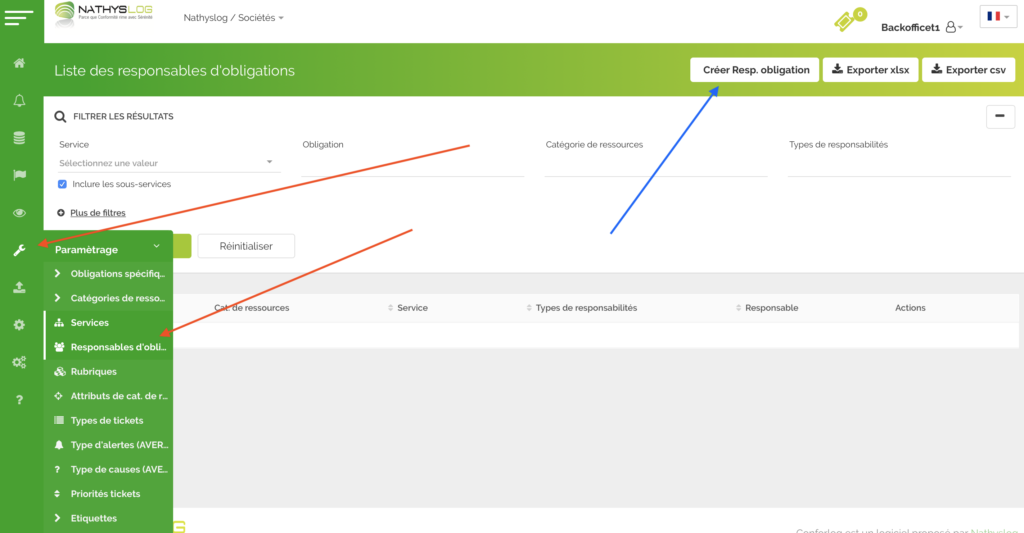Open the French flag language dropdown
Image resolution: width=1024 pixels, height=533 pixels.
pos(997,17)
